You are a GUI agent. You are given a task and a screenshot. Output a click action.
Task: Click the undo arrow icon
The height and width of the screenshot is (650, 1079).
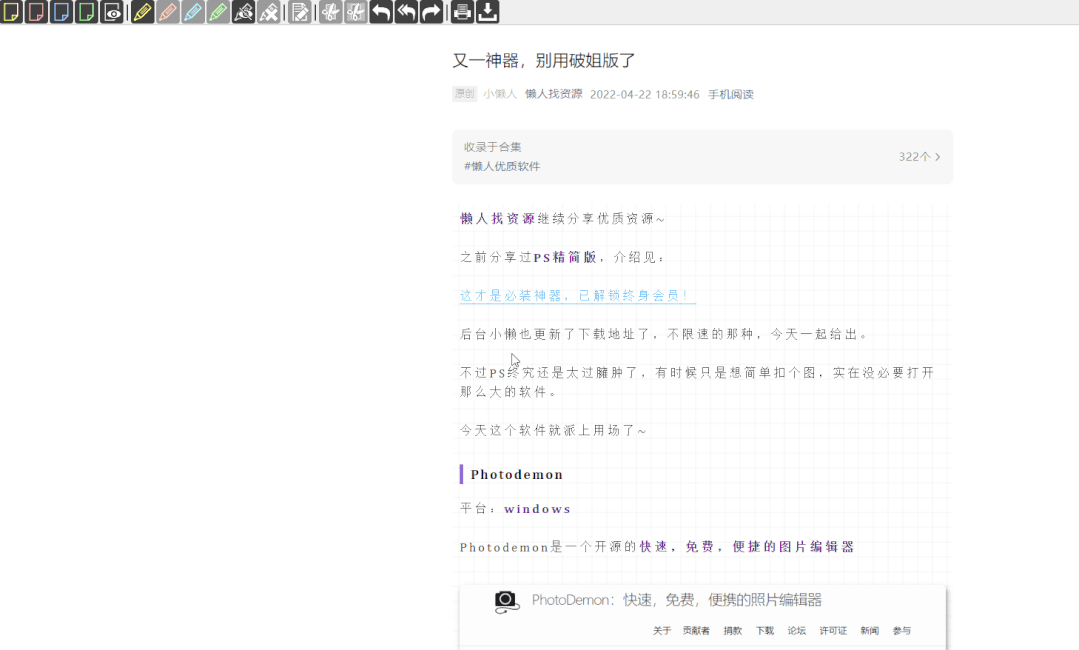(x=381, y=12)
